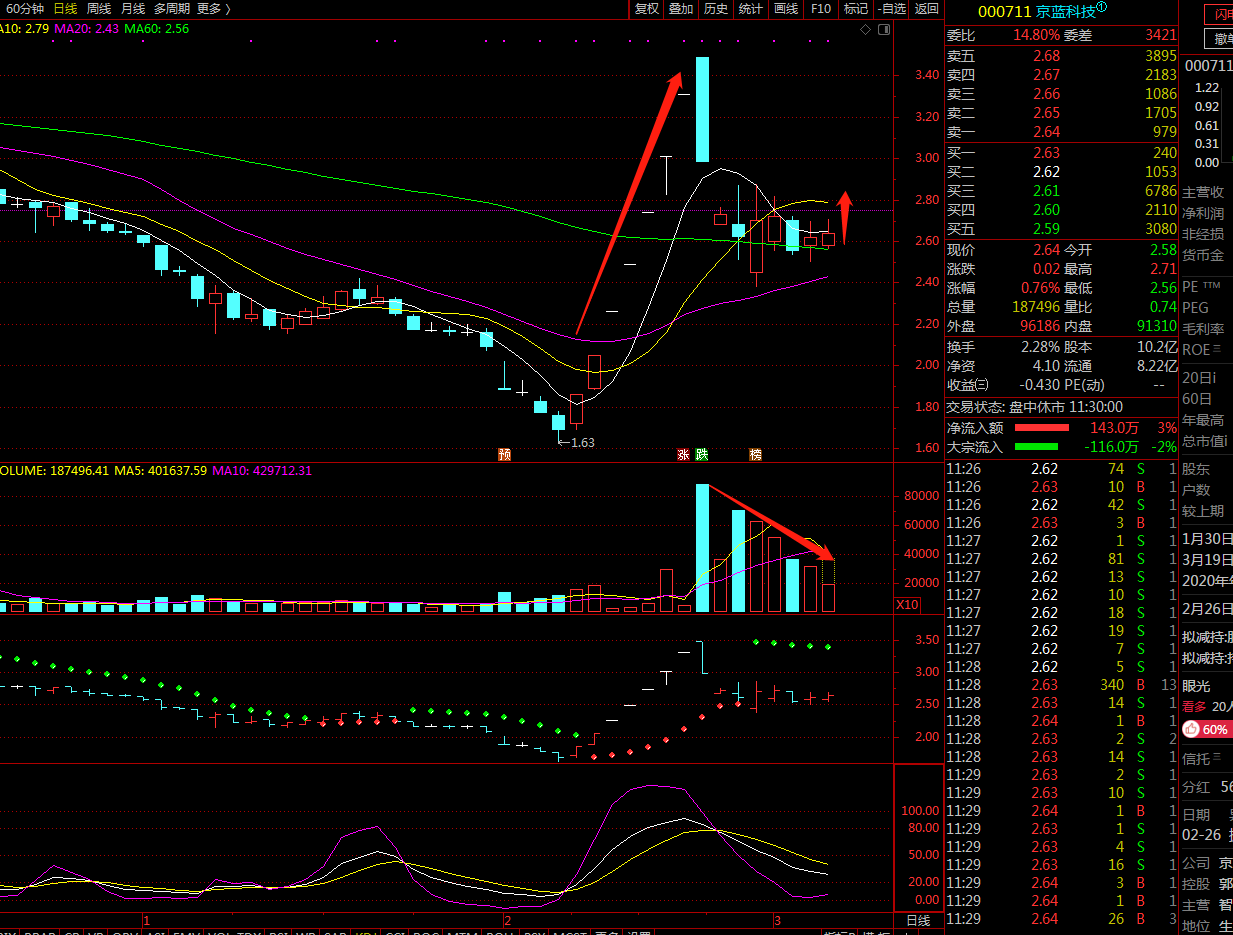
Task: Select the 卖五 ask row at 2.68
Action: point(1062,56)
